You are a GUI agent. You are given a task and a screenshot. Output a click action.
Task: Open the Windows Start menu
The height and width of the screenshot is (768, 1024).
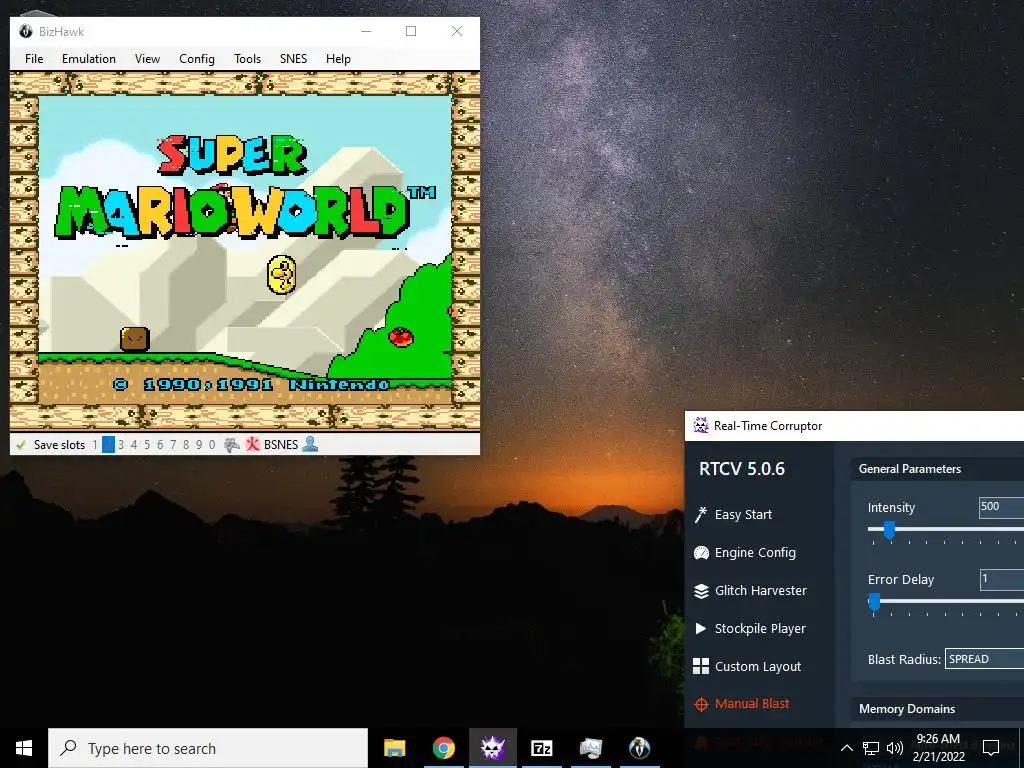point(24,748)
